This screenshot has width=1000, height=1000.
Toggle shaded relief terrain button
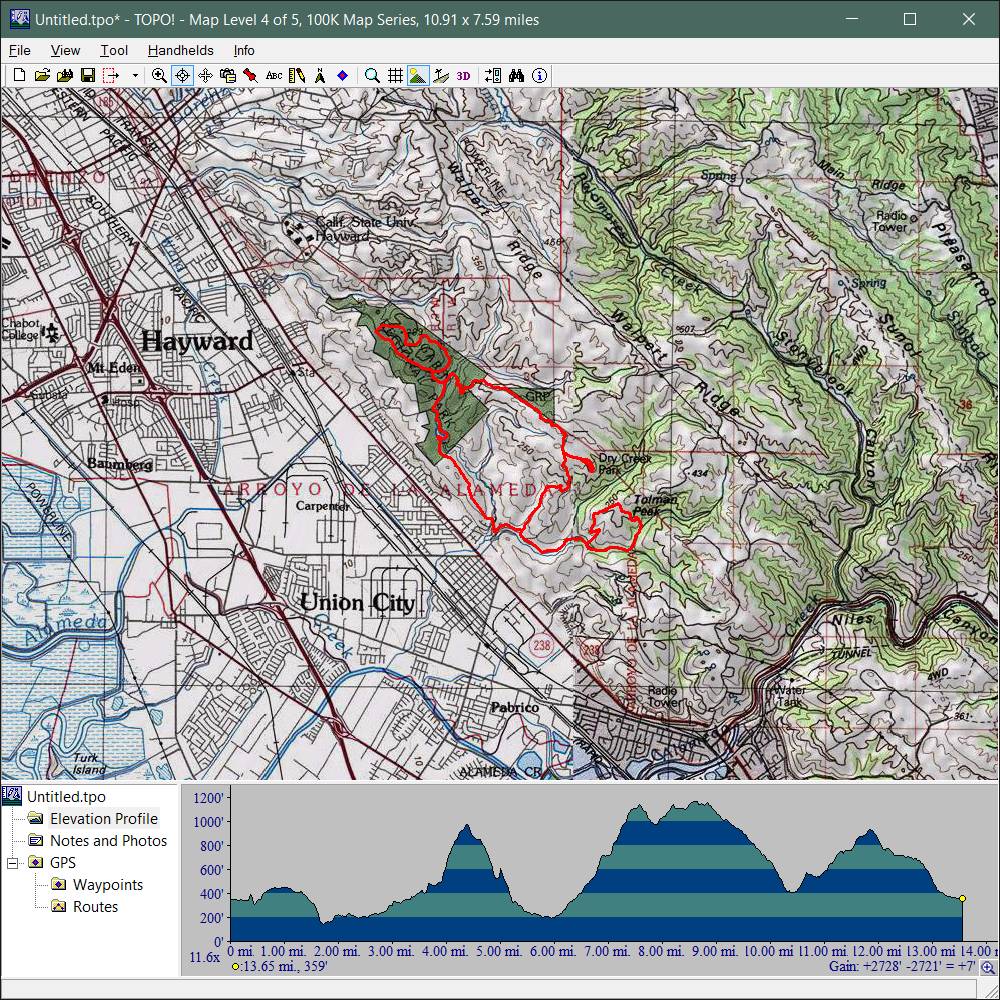point(418,75)
